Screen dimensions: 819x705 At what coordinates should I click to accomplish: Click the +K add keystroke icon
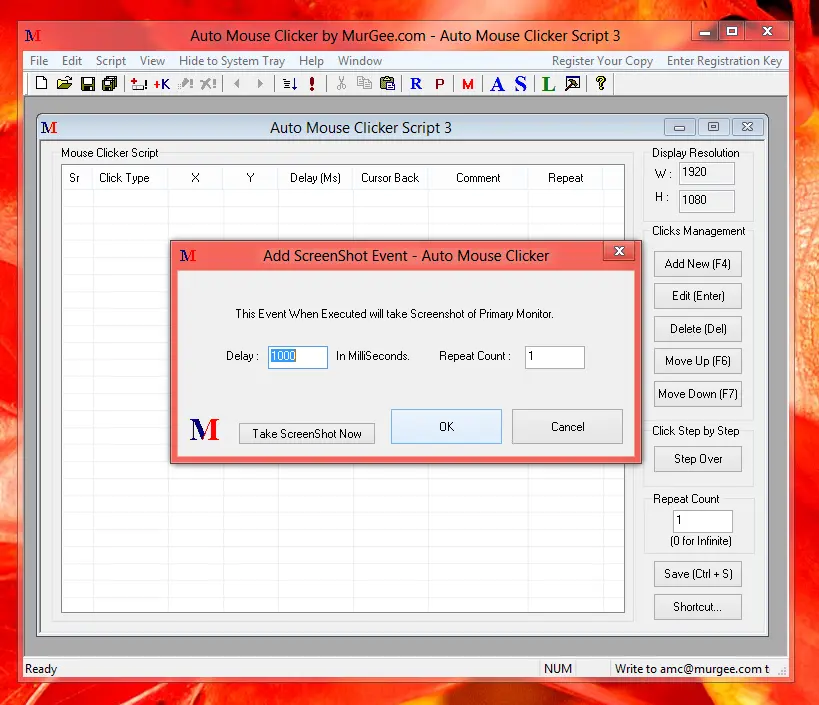pyautogui.click(x=162, y=84)
